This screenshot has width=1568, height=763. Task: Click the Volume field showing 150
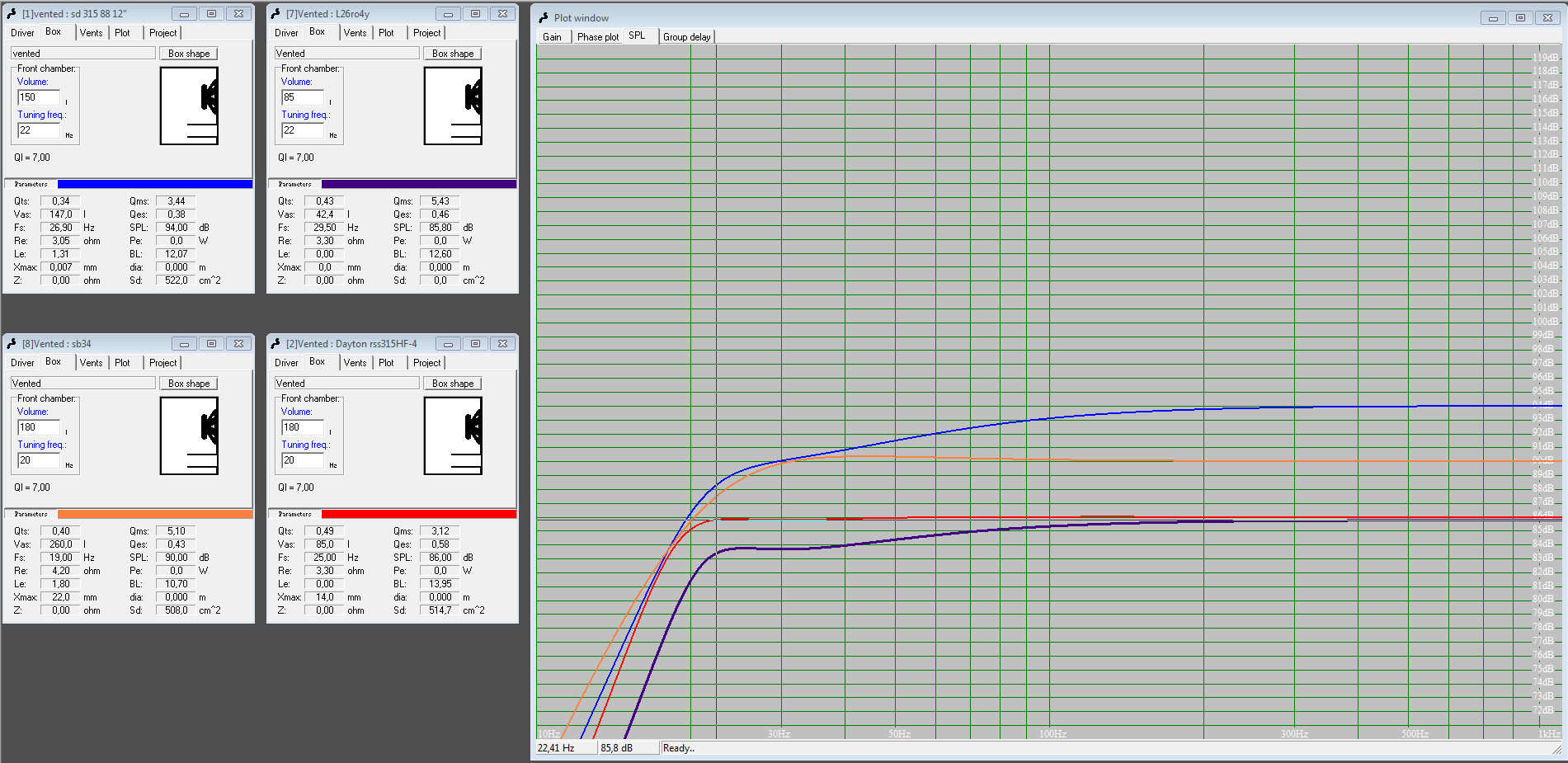[39, 97]
